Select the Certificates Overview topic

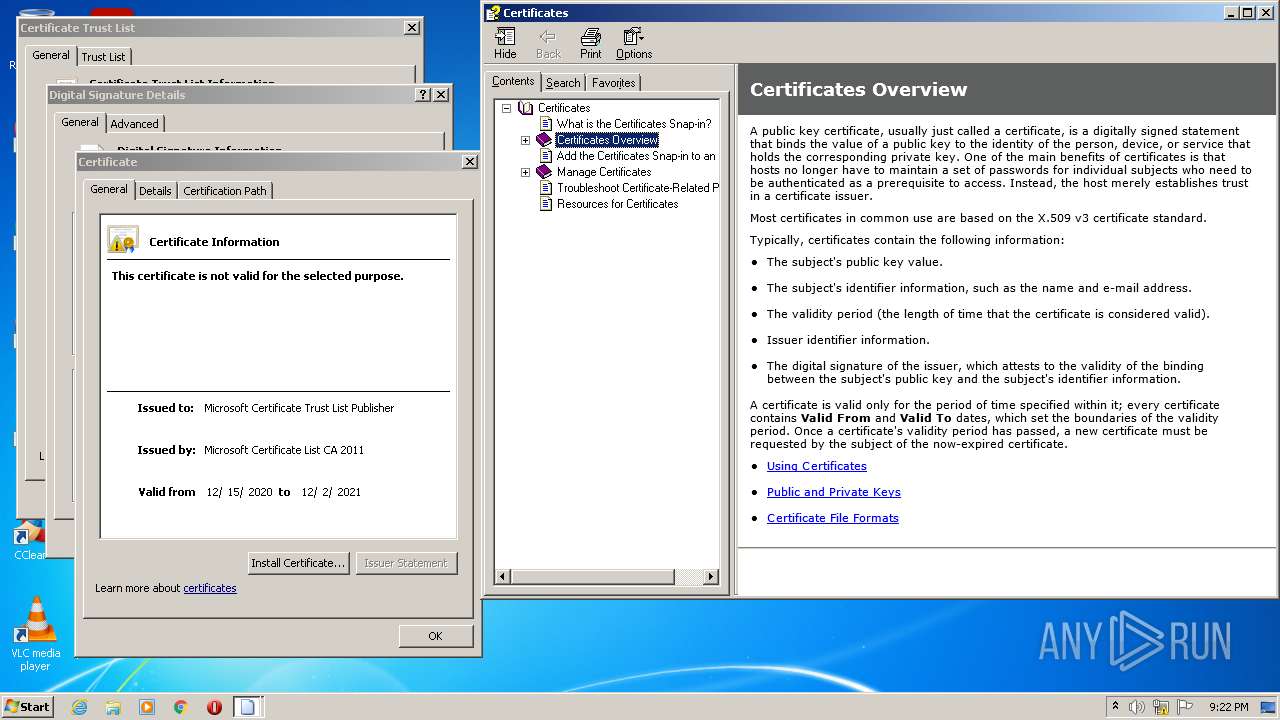(607, 140)
